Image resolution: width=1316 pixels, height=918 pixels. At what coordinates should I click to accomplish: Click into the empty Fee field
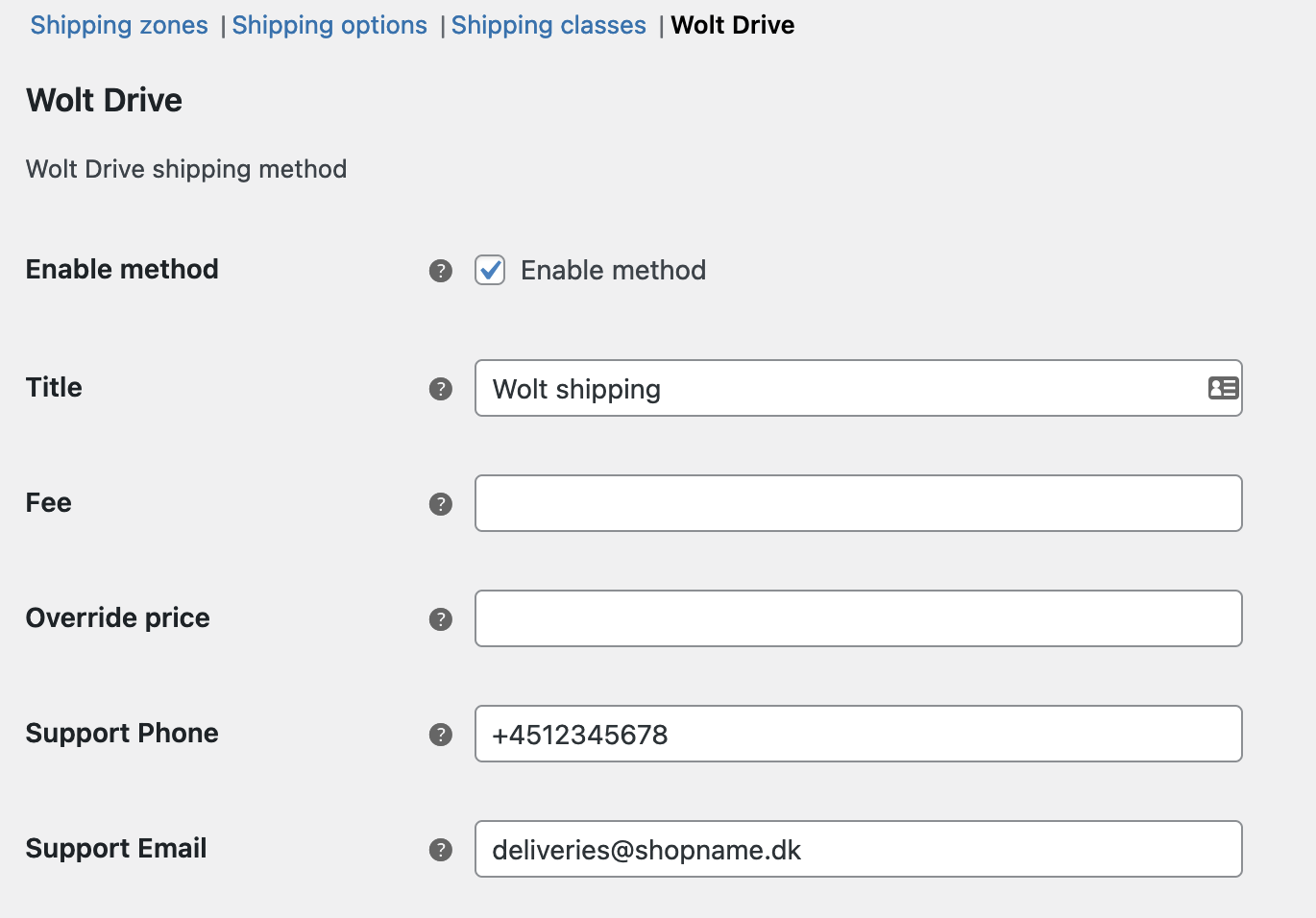click(x=859, y=503)
